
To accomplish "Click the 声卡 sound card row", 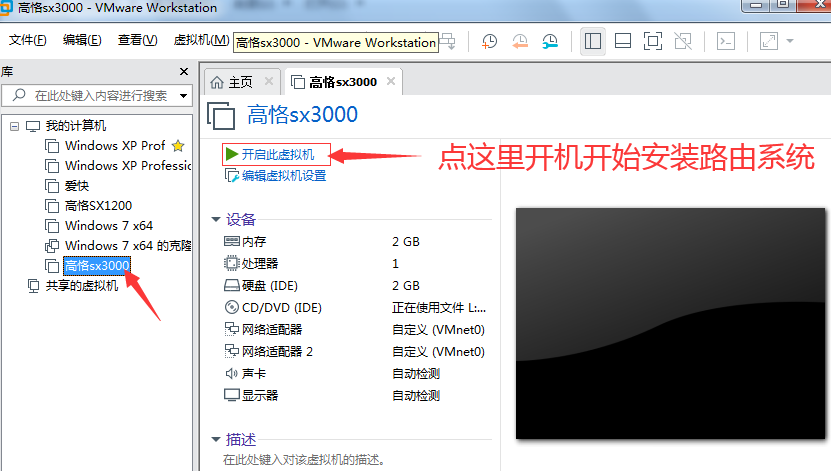I will (x=354, y=374).
